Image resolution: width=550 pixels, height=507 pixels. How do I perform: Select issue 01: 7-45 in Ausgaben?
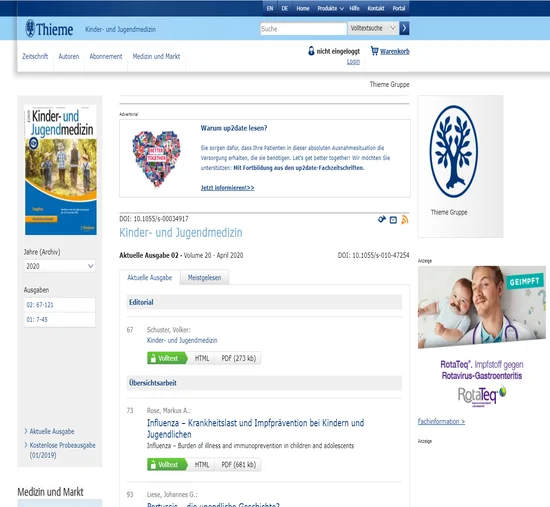coord(60,320)
